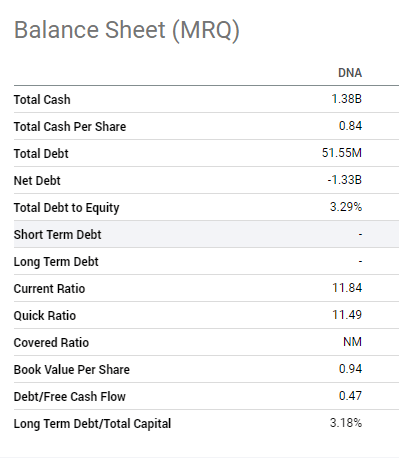Click the Quick Ratio label
This screenshot has width=399, height=458.
click(45, 316)
